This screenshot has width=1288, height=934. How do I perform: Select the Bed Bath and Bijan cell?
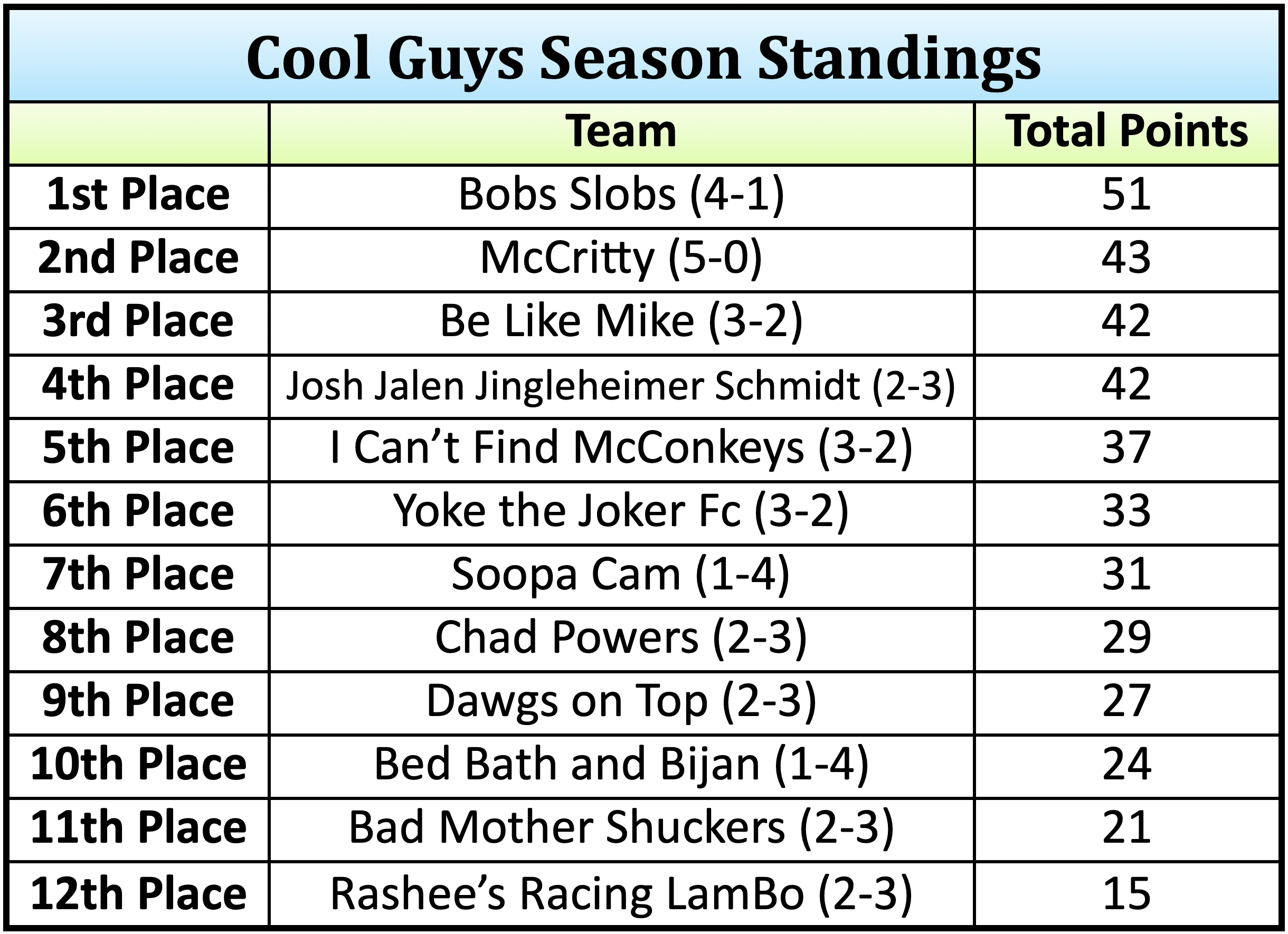pyautogui.click(x=621, y=764)
